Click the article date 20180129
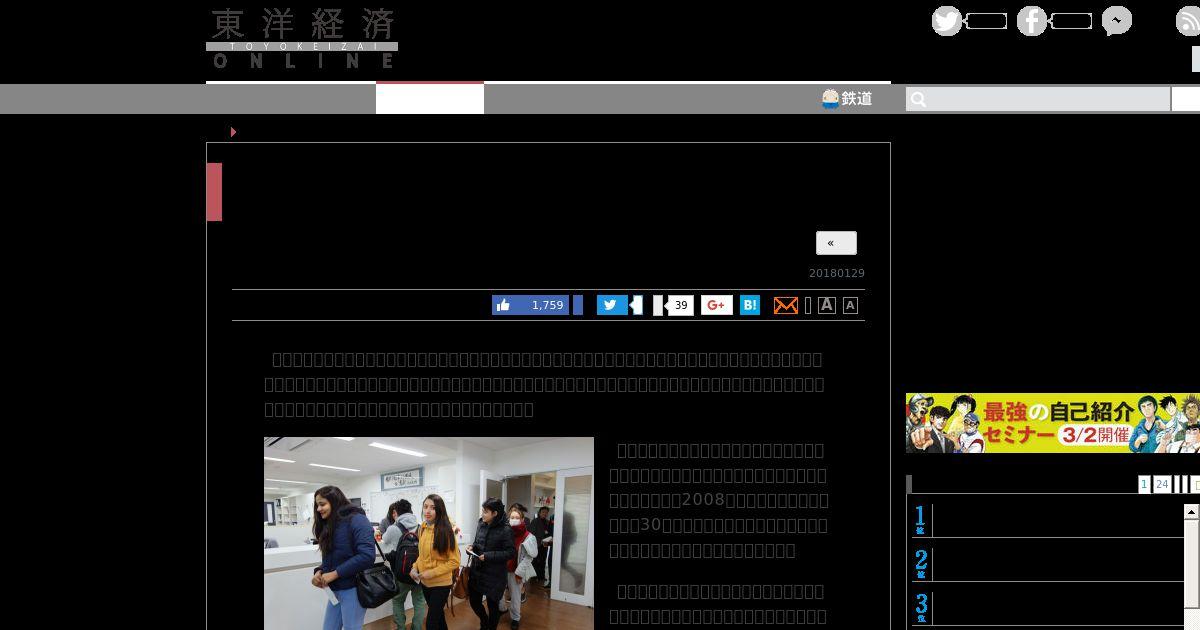The height and width of the screenshot is (630, 1200). pyautogui.click(x=837, y=273)
